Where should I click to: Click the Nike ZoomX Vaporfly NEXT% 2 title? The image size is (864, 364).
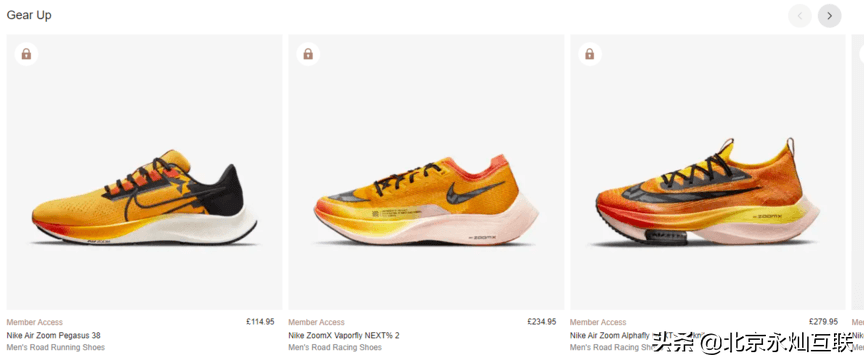click(344, 335)
